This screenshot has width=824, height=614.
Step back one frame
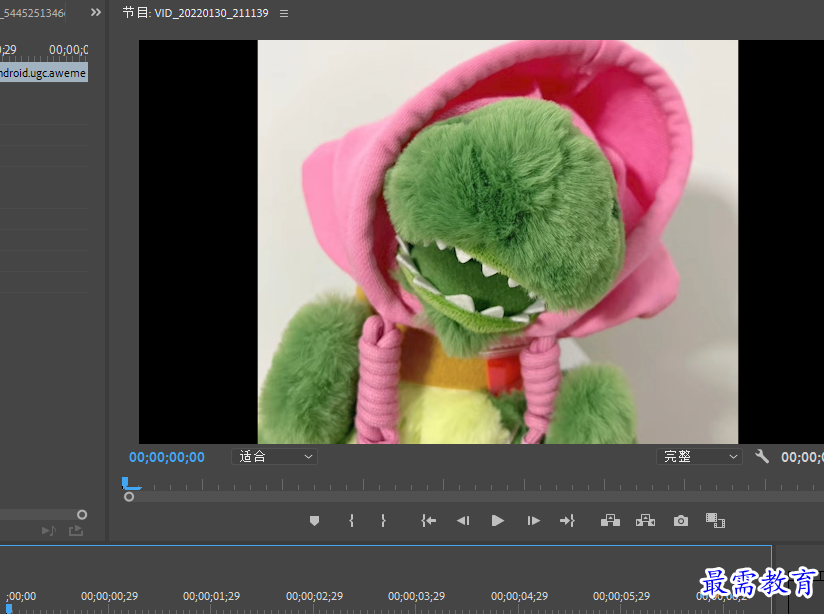pyautogui.click(x=463, y=521)
